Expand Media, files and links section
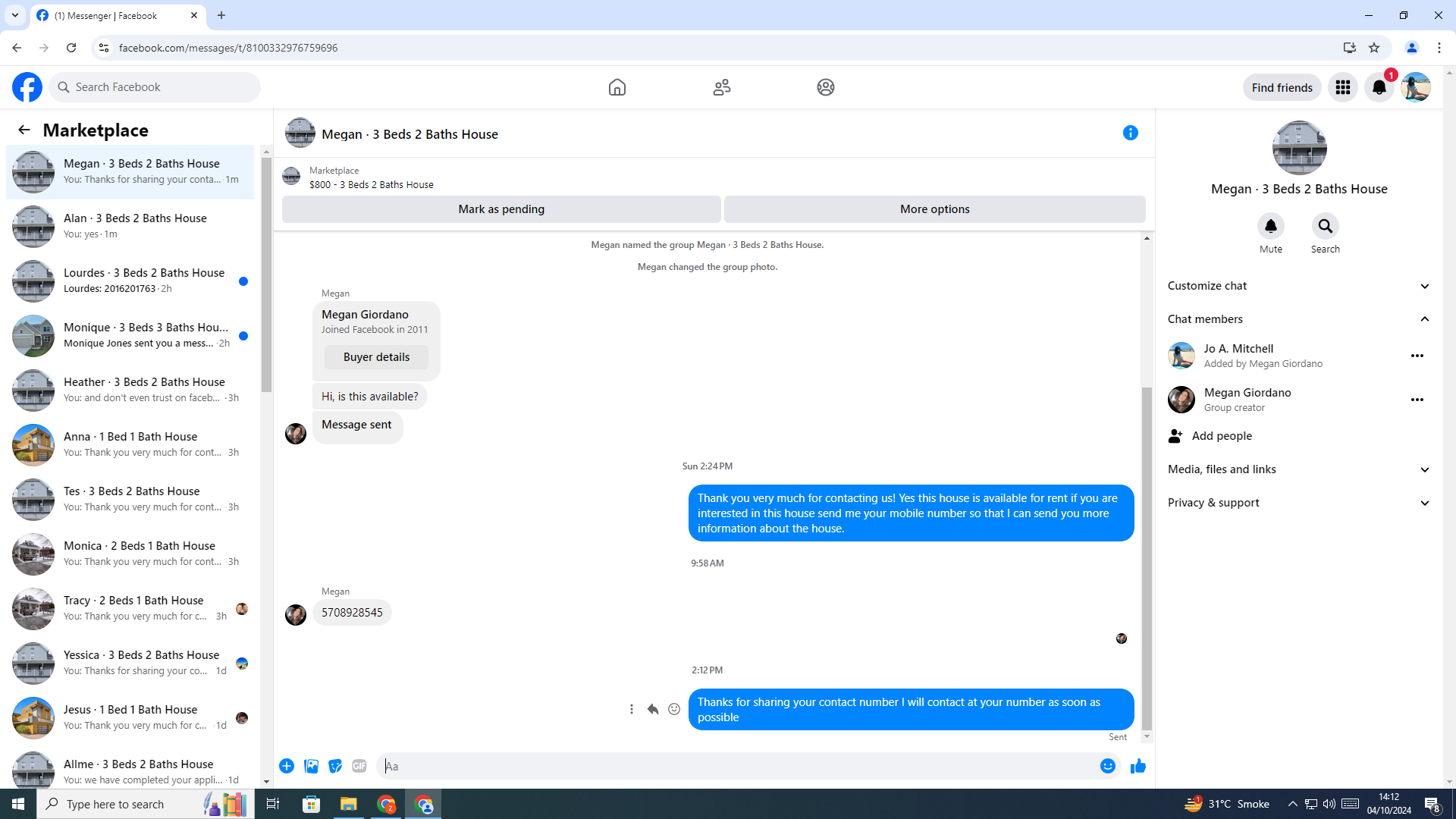This screenshot has width=1456, height=819. tap(1299, 469)
